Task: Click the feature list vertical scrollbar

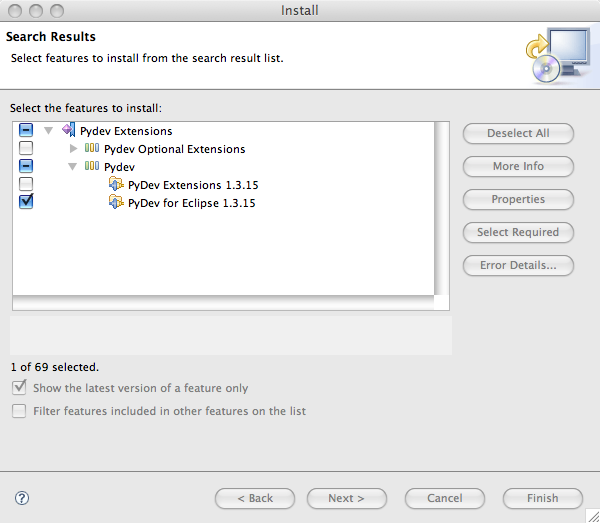Action: click(442, 209)
